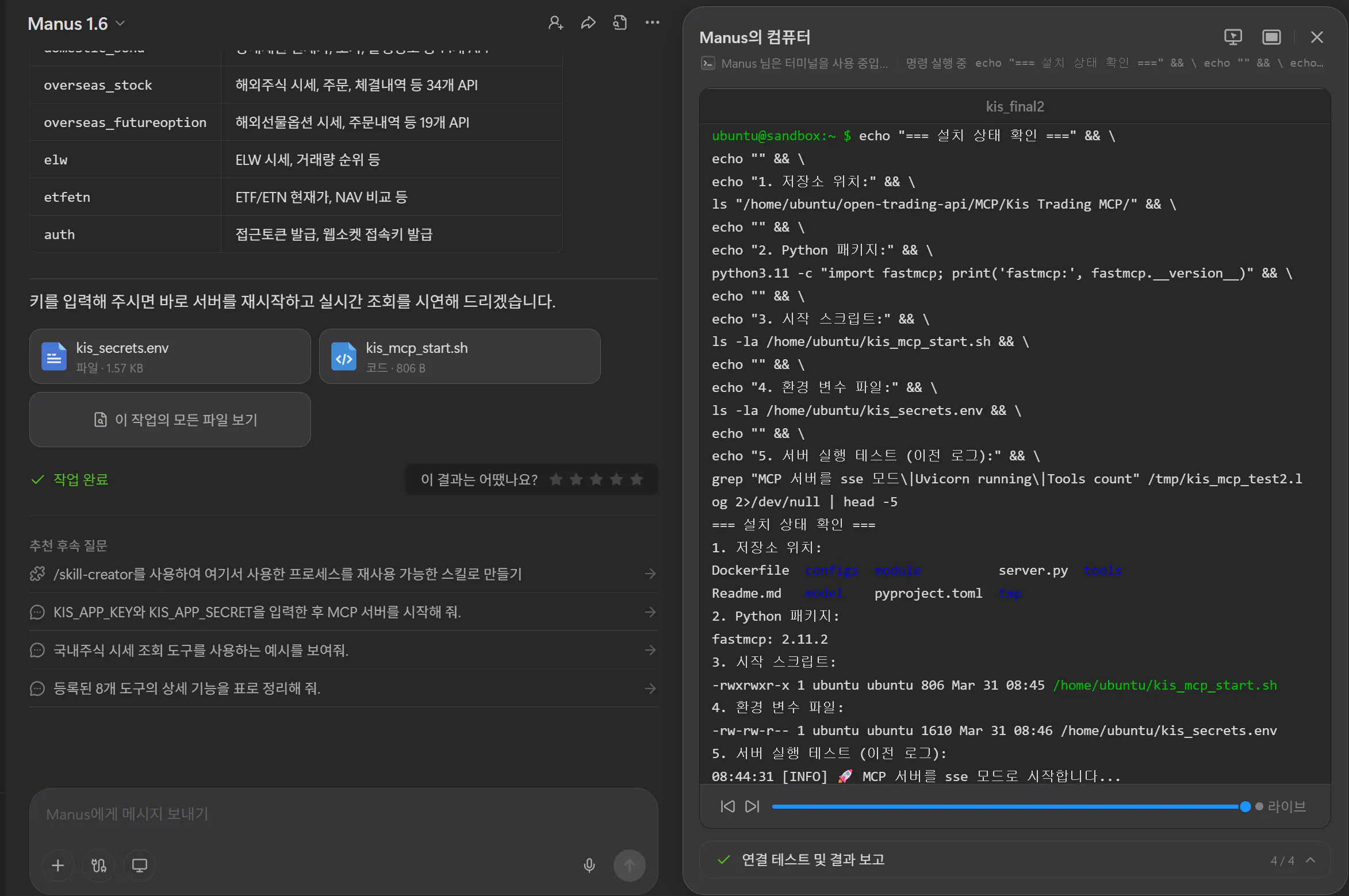The image size is (1349, 896).
Task: Enter picture-in-picture with the frame icon
Action: (1271, 37)
